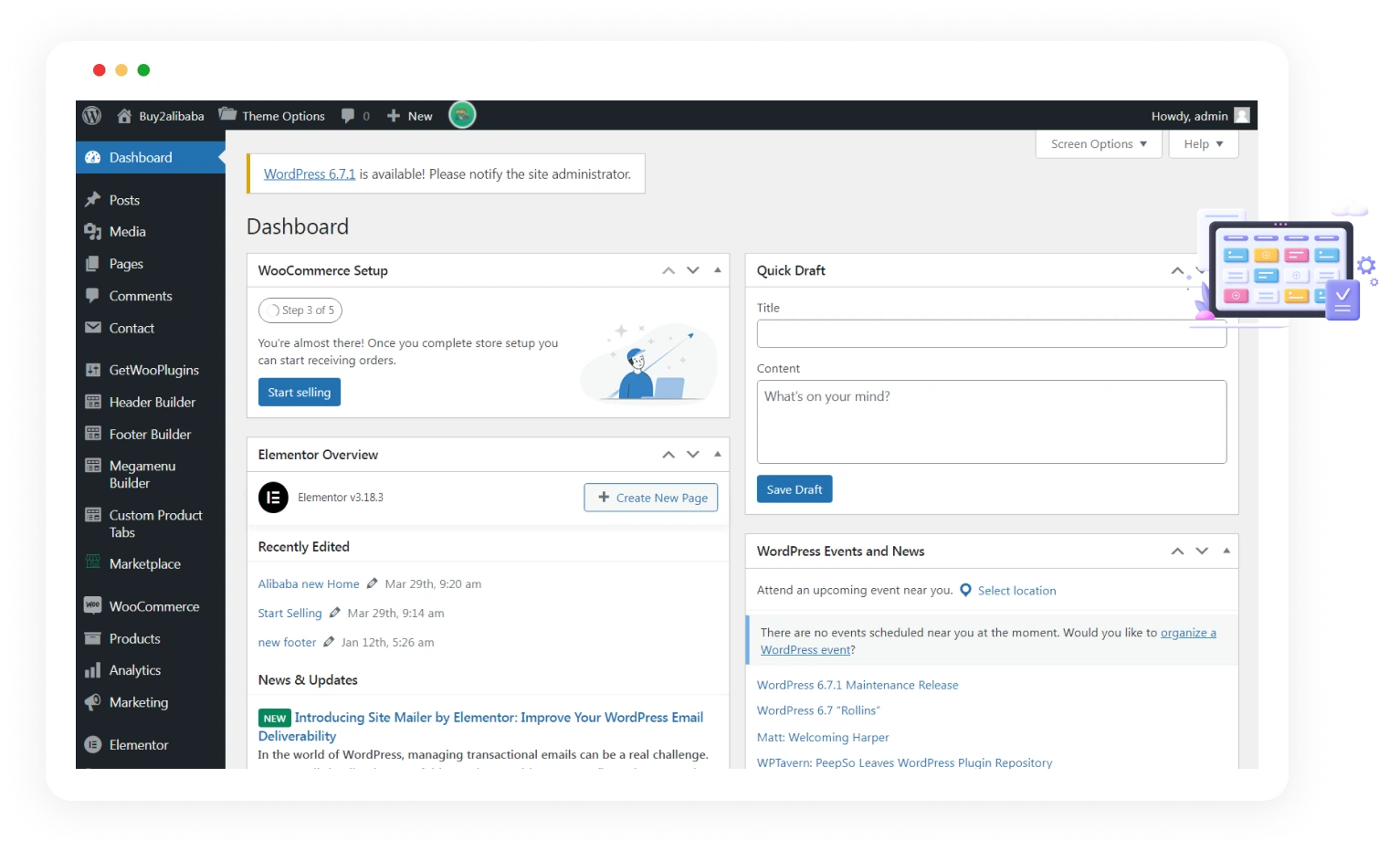Open the comments bubble icon in admin bar
Image resolution: width=1400 pixels, height=851 pixels.
tap(348, 116)
